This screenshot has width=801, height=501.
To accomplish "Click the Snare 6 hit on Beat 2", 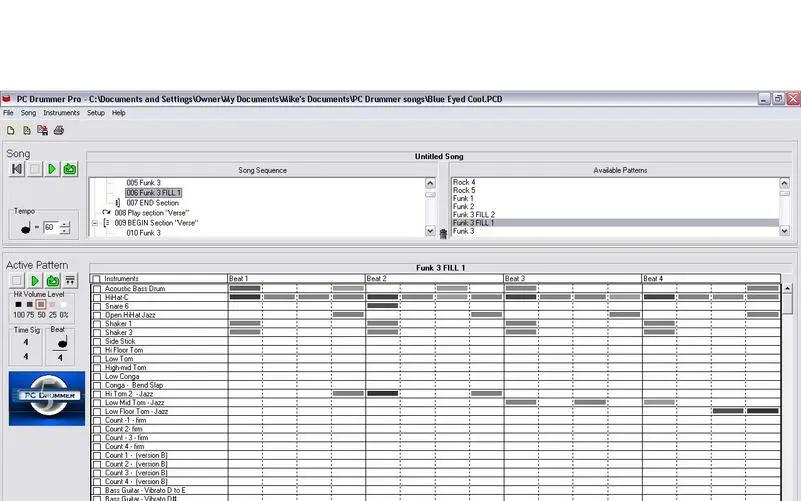I will pos(383,306).
